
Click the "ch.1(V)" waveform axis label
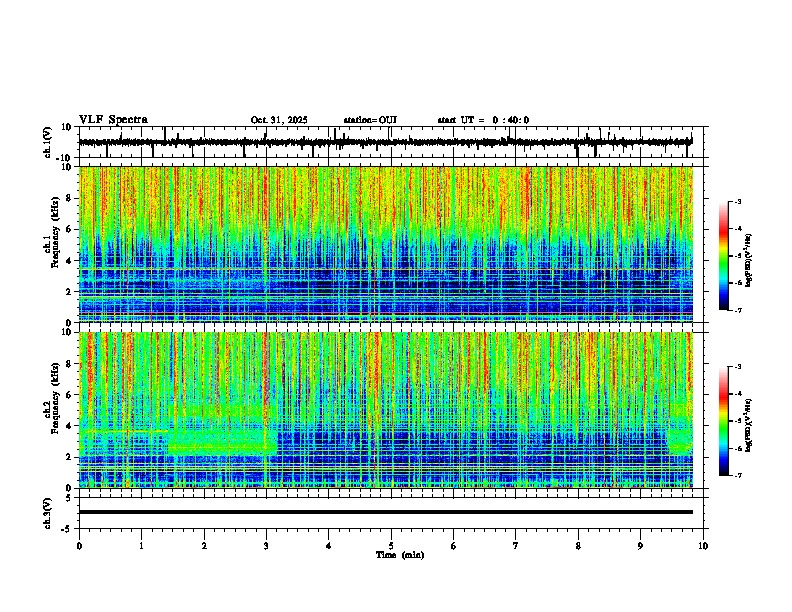click(x=48, y=142)
